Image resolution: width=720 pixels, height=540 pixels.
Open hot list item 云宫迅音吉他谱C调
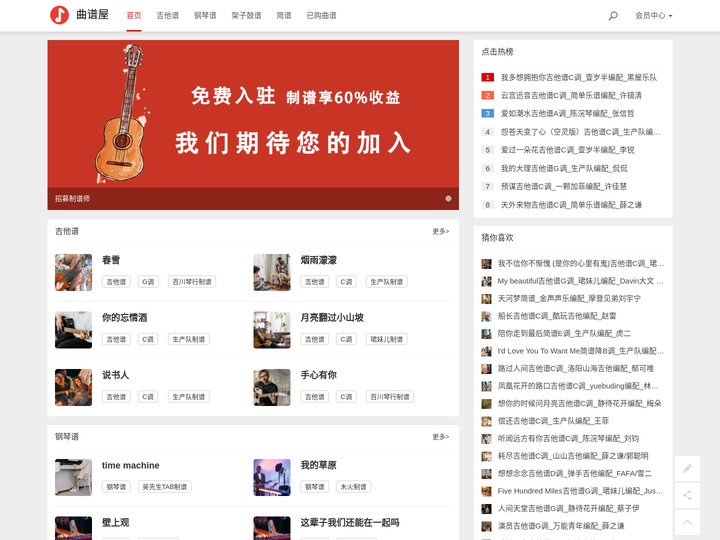pyautogui.click(x=571, y=95)
